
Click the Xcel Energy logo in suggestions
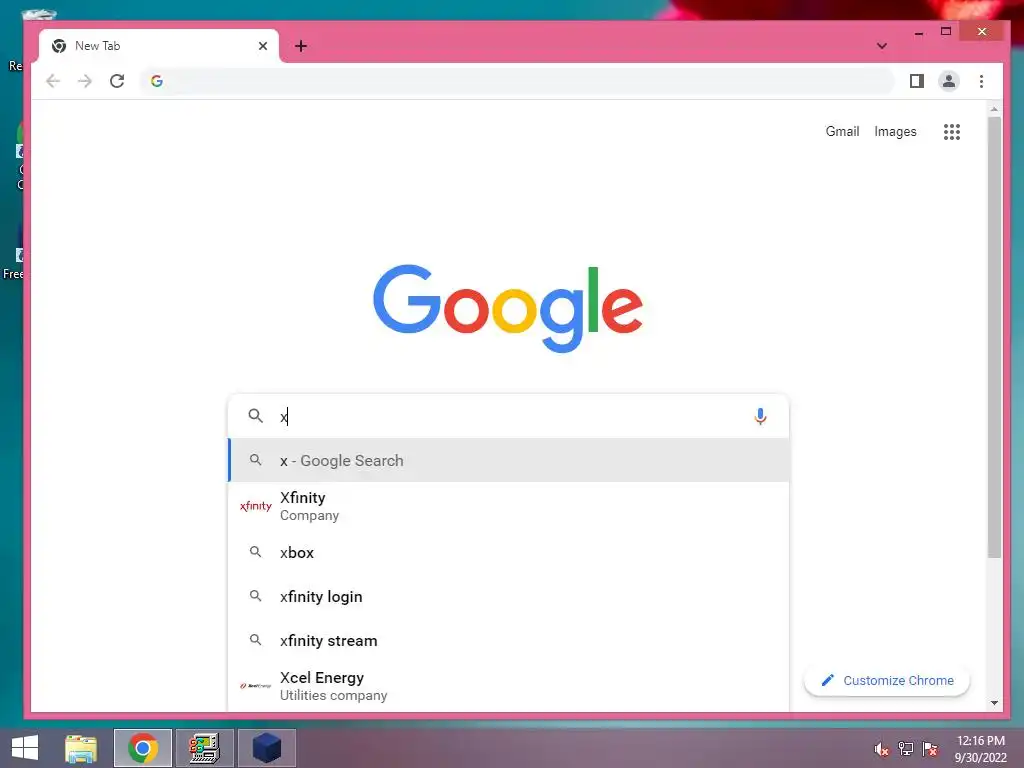click(255, 686)
